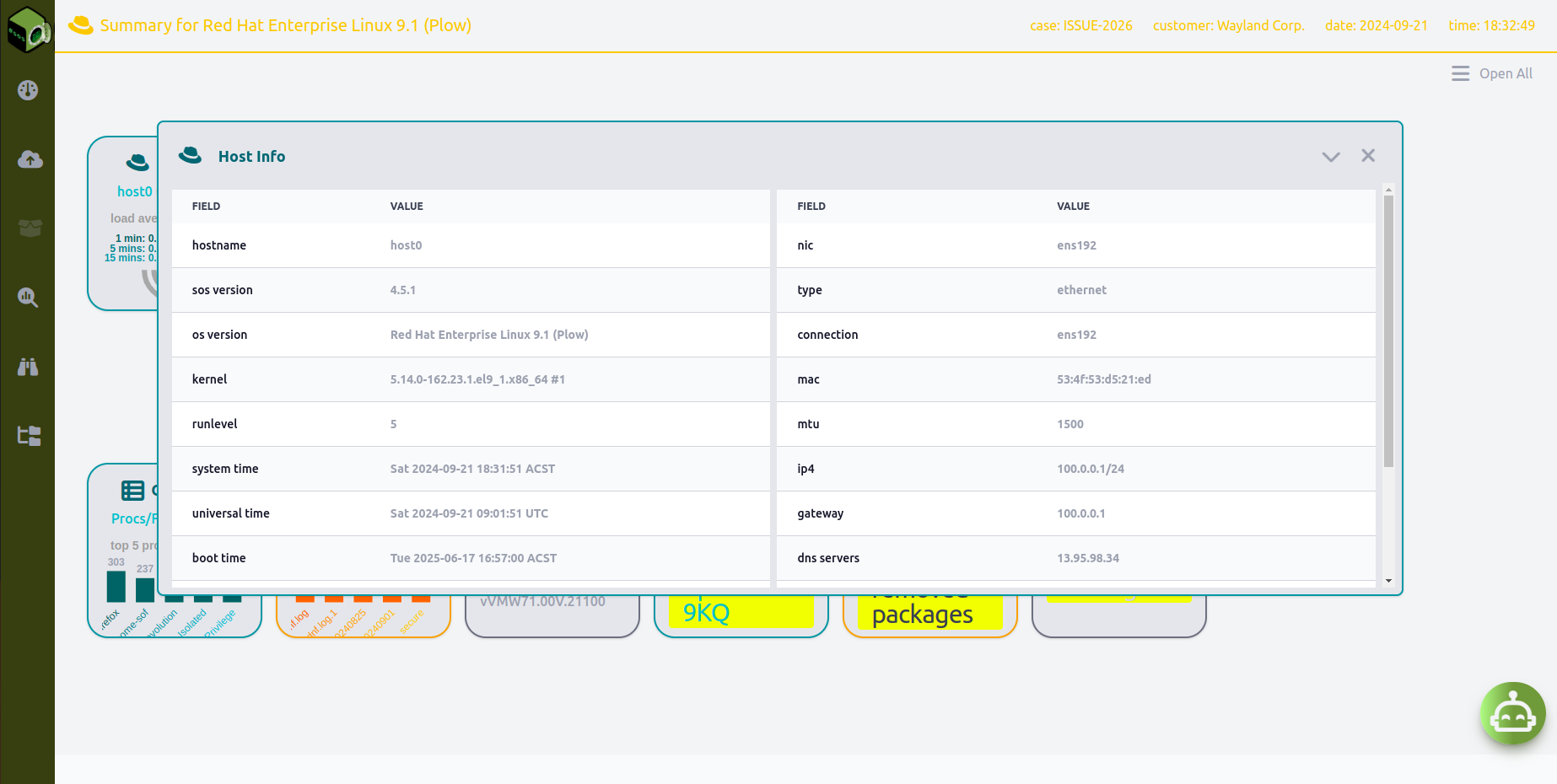Click os version value Red Hat Enterprise Linux
The height and width of the screenshot is (784, 1557).
click(x=489, y=335)
